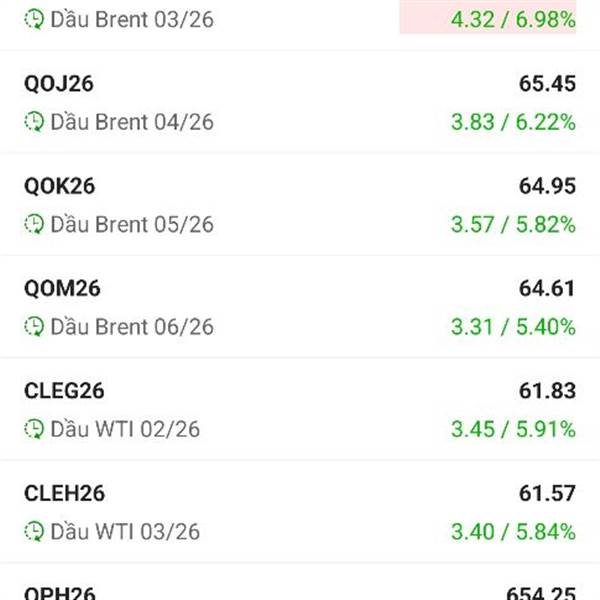The image size is (600, 600).
Task: Open the QOM26 contract details
Action: tap(62, 289)
